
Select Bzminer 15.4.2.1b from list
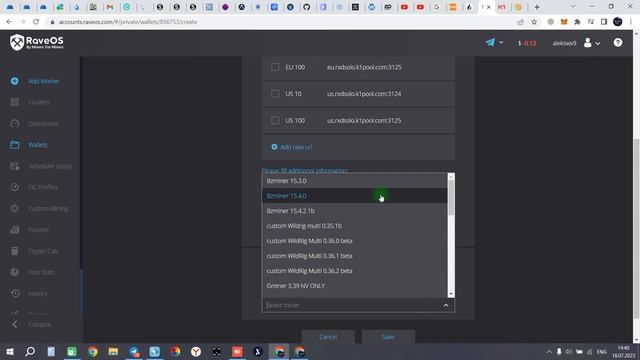(x=354, y=211)
